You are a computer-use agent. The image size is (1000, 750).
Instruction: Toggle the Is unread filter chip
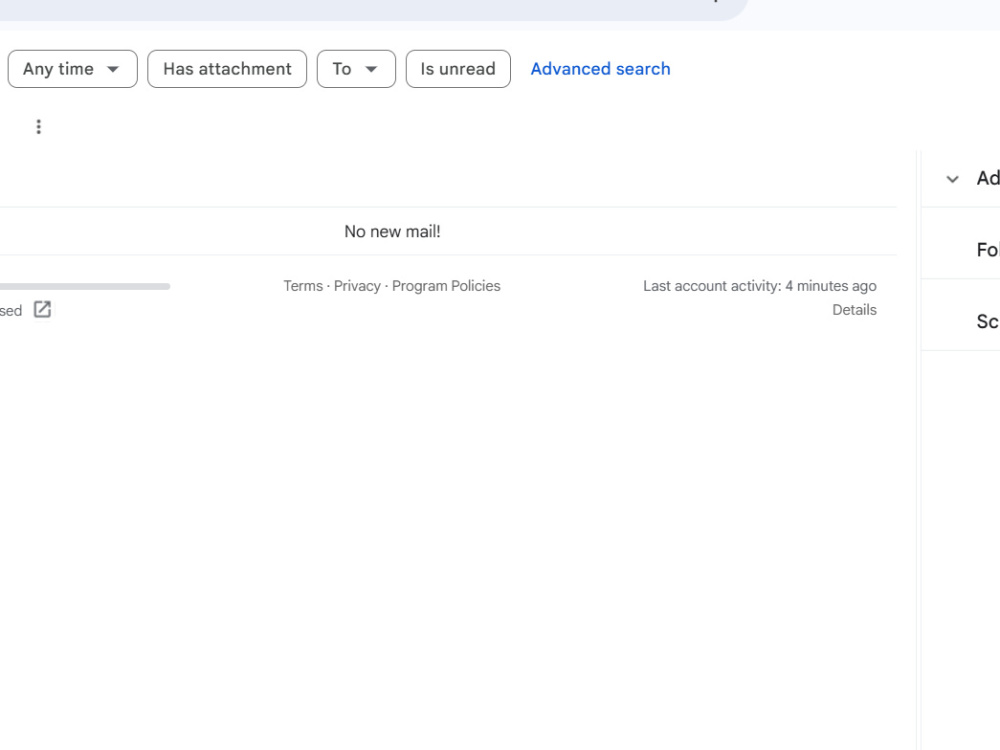click(458, 69)
